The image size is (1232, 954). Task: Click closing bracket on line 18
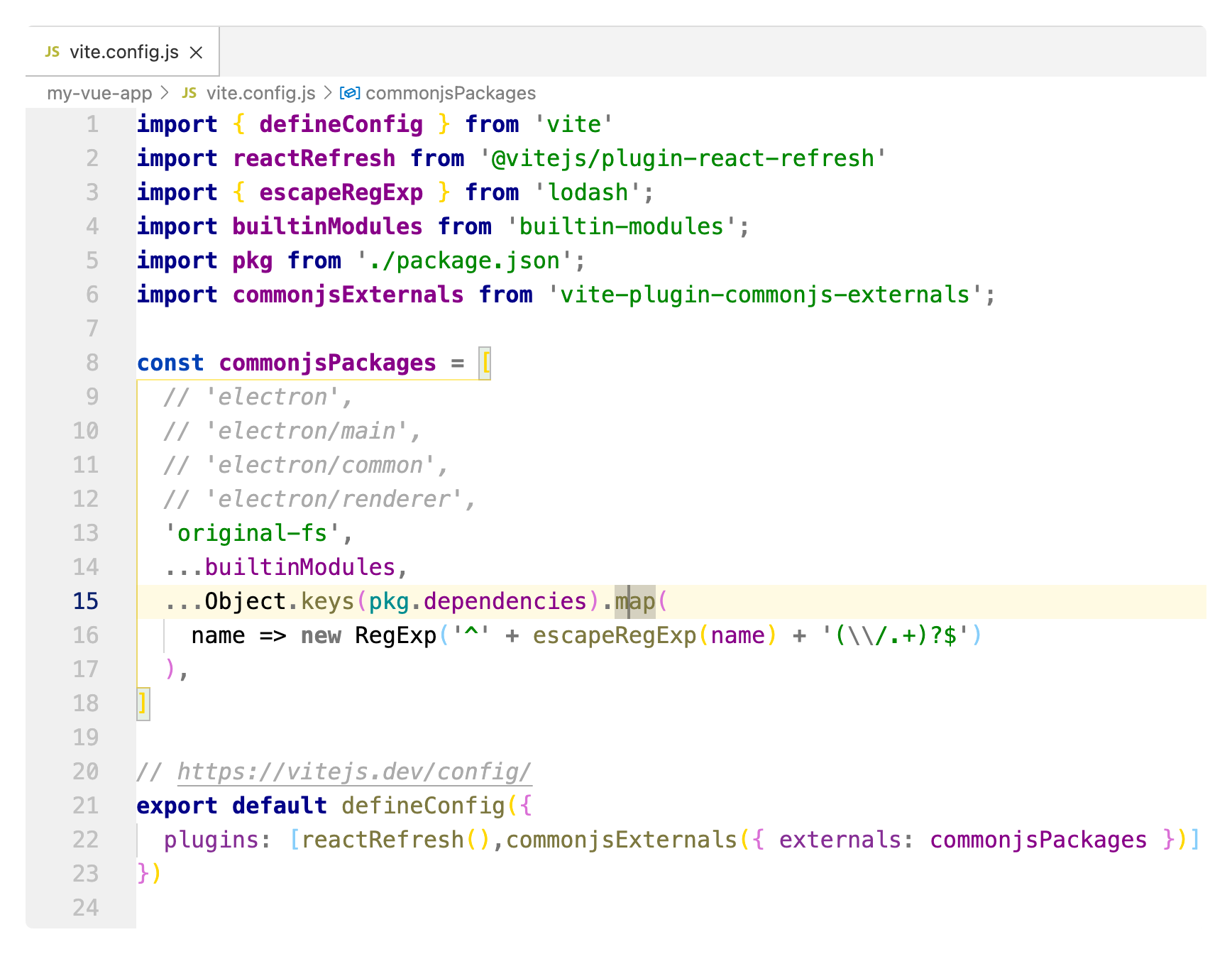[143, 703]
